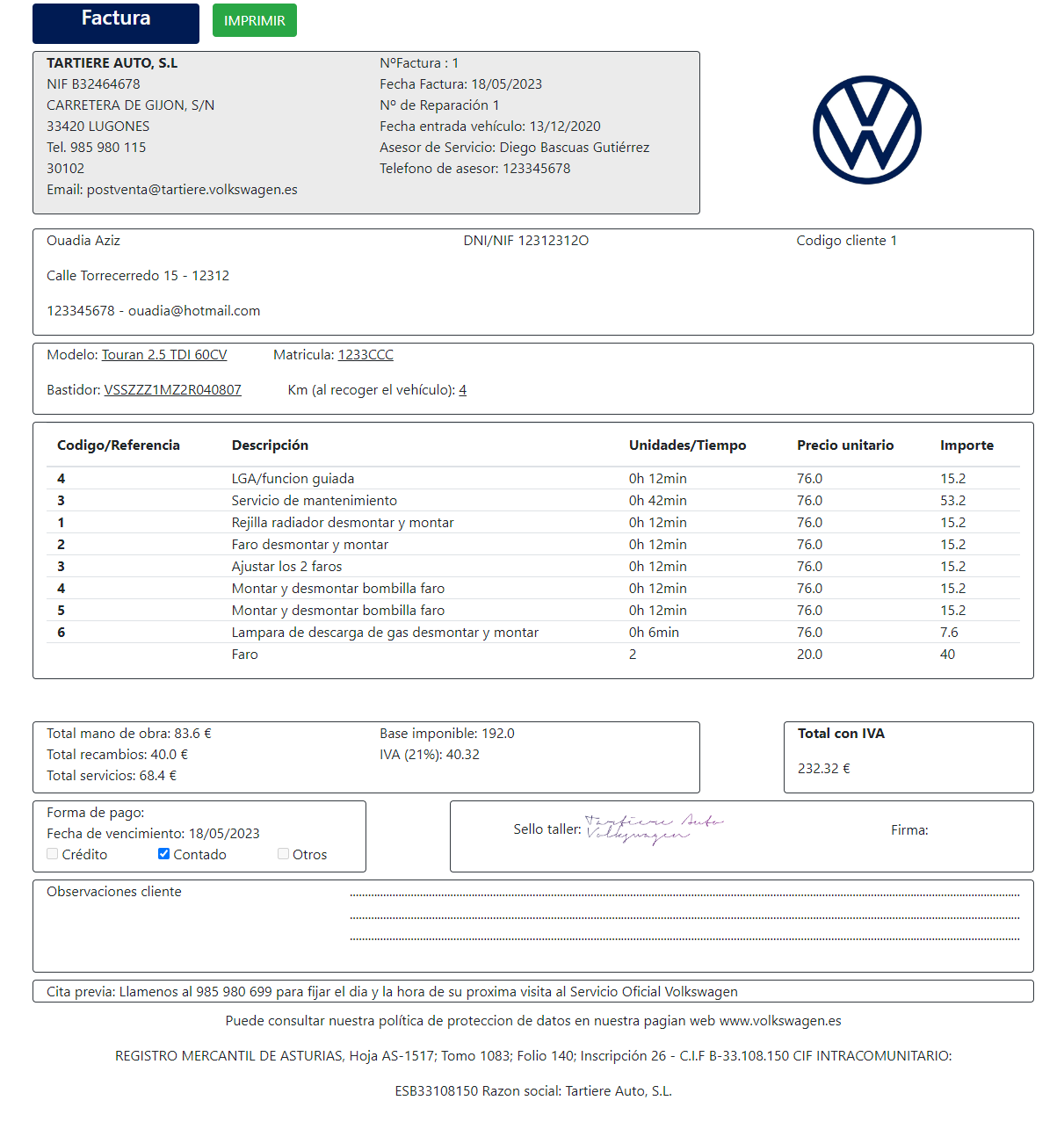Image resolution: width=1064 pixels, height=1122 pixels.
Task: Click the postventa email address
Action: point(192,190)
